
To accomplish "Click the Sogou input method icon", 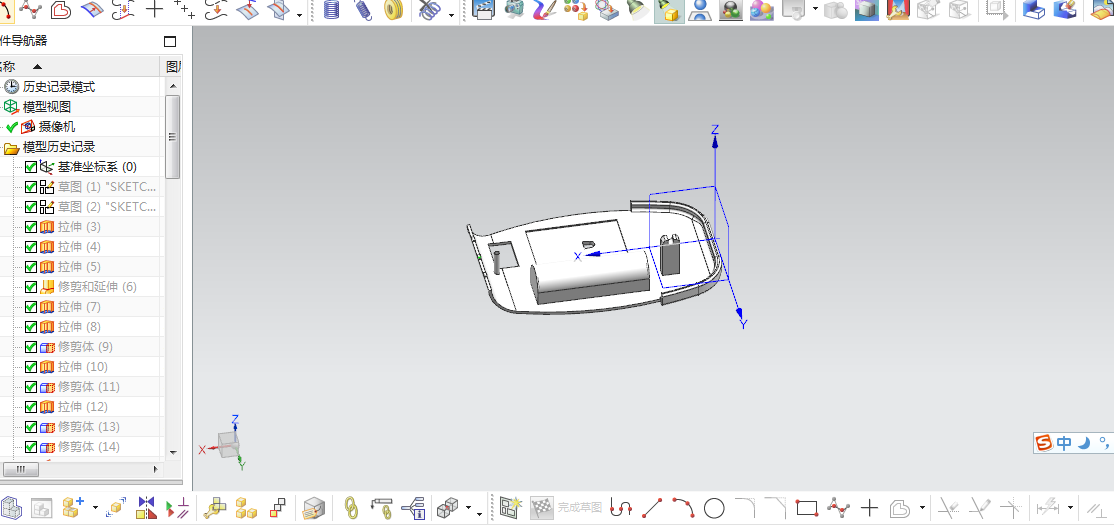I will click(x=1044, y=443).
